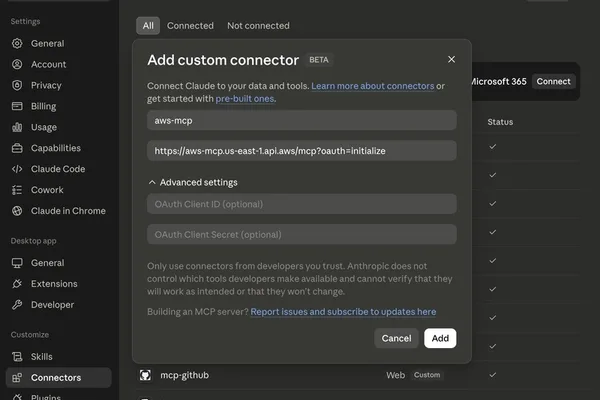Click the Capabilities toolbox icon
The height and width of the screenshot is (400, 600).
17,148
